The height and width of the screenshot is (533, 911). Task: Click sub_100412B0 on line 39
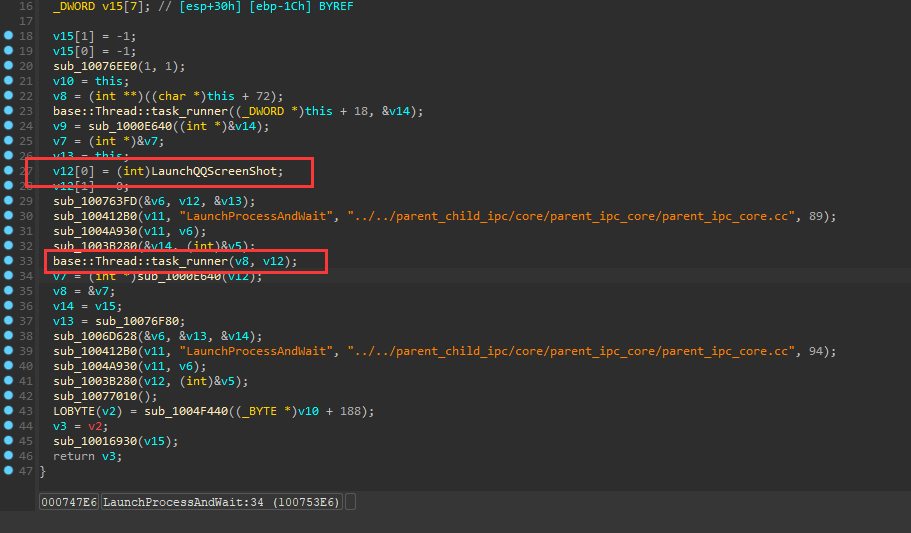[95, 351]
